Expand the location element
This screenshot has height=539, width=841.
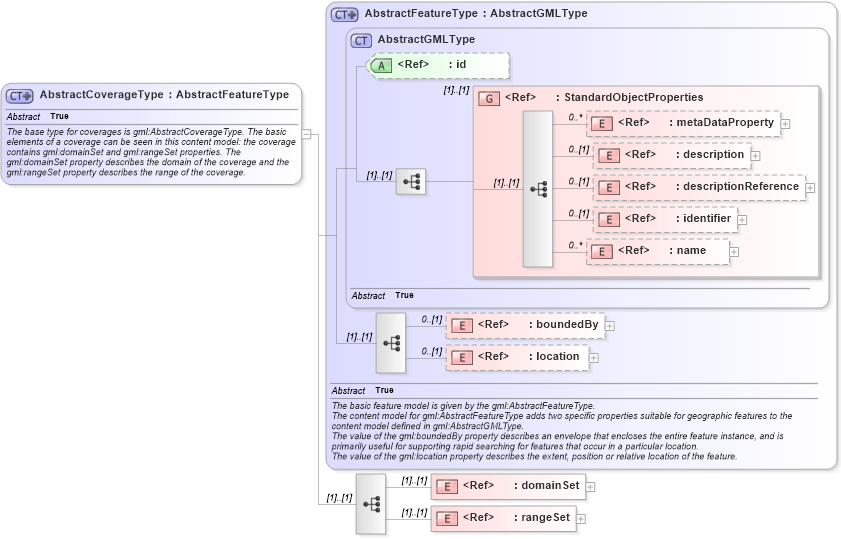[594, 358]
